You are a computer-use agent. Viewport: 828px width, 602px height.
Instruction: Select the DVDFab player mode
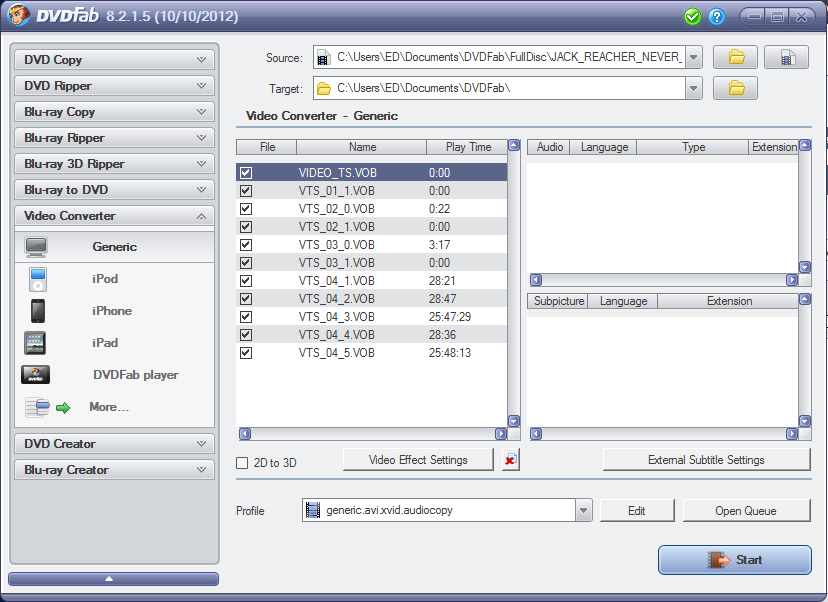coord(114,375)
